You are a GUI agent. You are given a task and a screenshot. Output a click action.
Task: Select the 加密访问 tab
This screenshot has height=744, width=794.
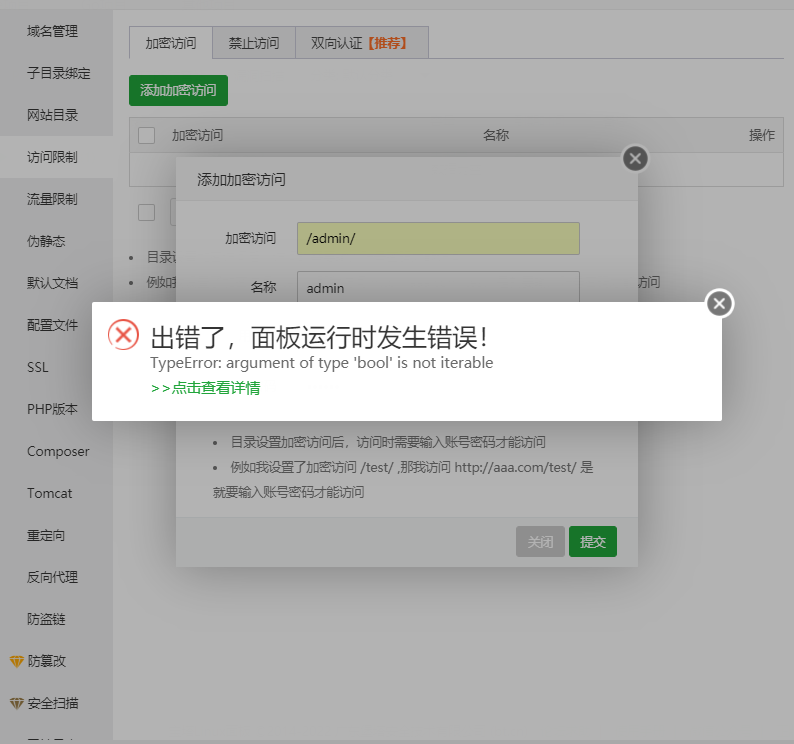click(171, 43)
